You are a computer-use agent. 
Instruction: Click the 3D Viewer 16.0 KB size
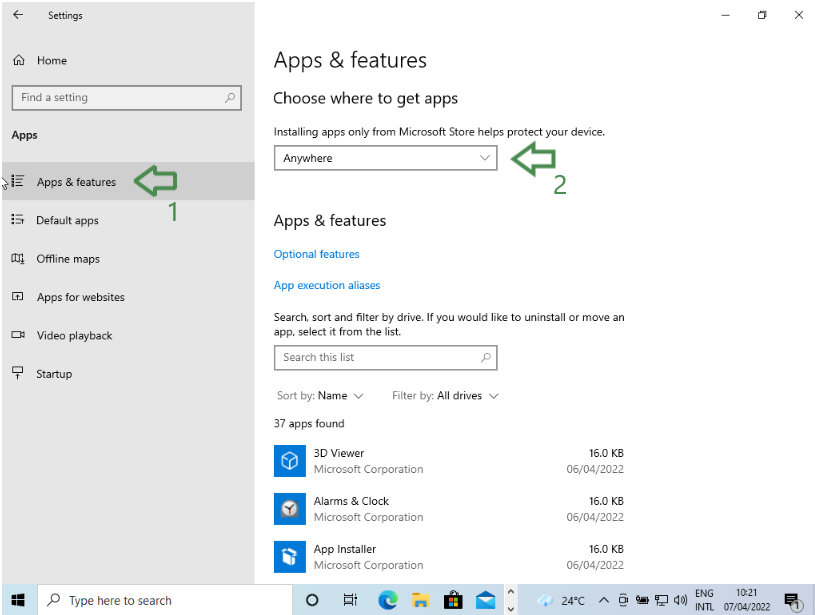tap(606, 453)
